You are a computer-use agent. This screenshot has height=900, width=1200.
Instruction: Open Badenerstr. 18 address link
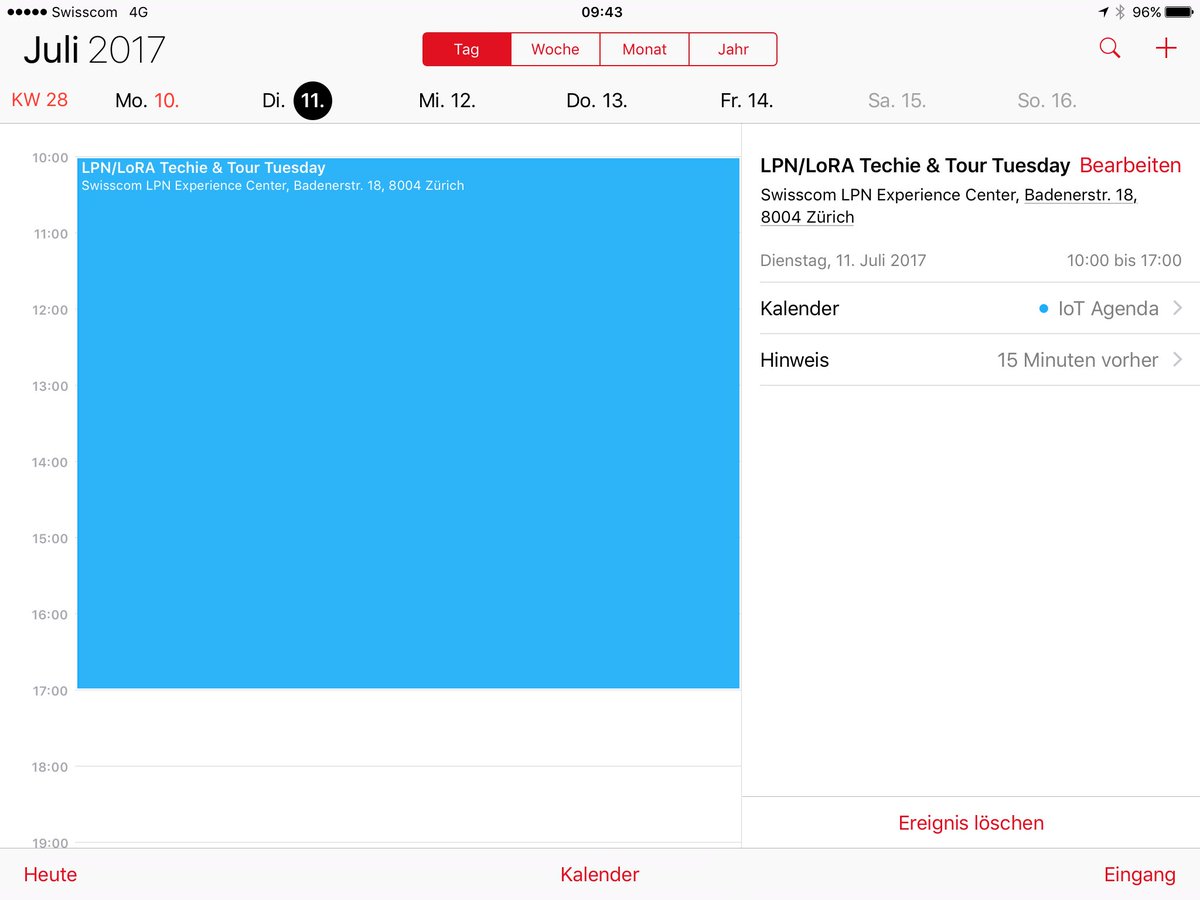[1080, 195]
